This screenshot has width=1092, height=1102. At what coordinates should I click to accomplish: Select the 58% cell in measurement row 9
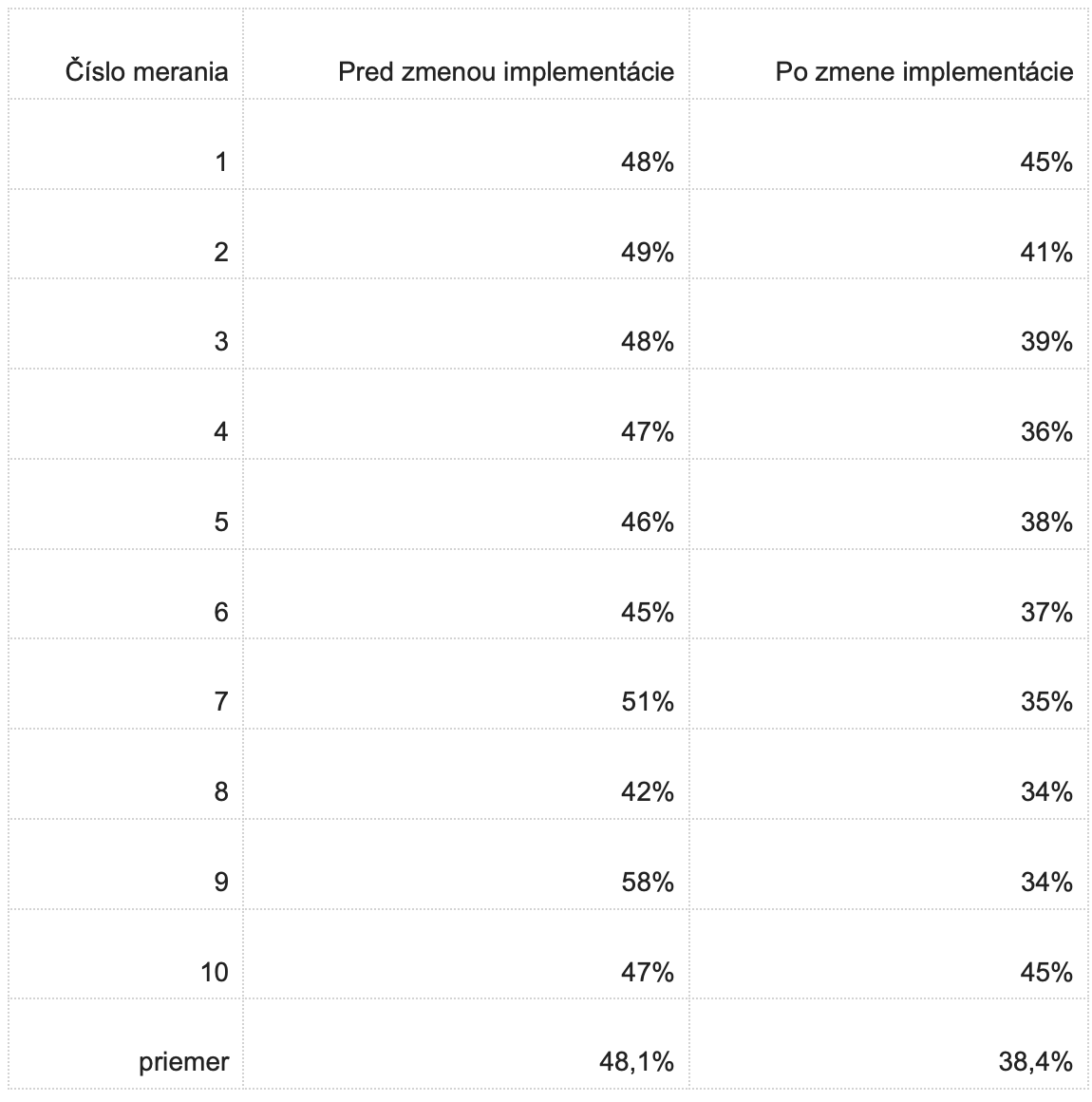coord(466,864)
